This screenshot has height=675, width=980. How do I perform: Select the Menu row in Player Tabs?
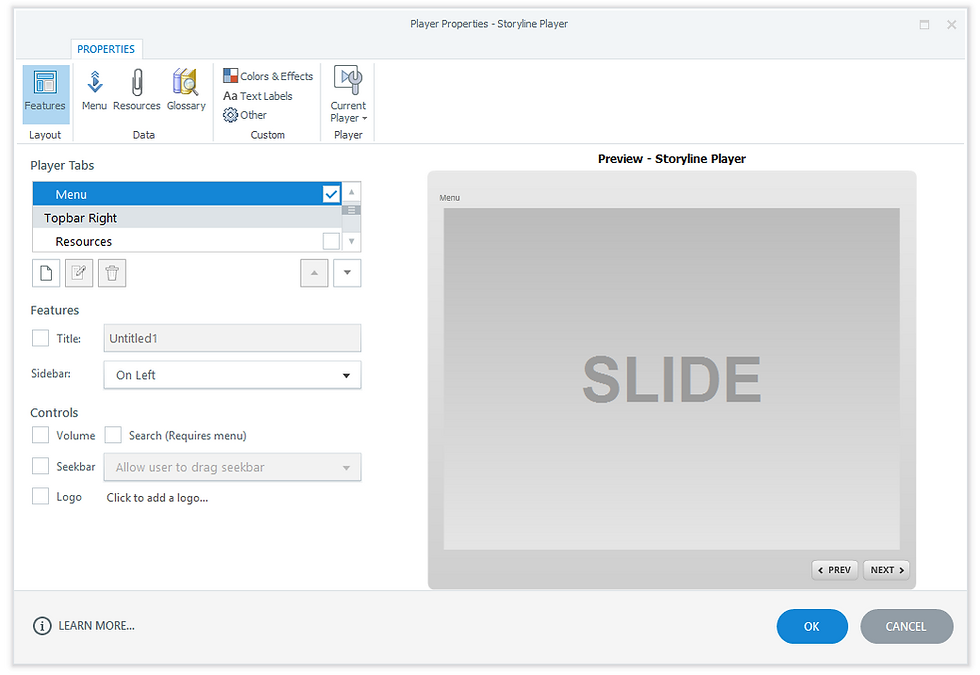tap(187, 194)
